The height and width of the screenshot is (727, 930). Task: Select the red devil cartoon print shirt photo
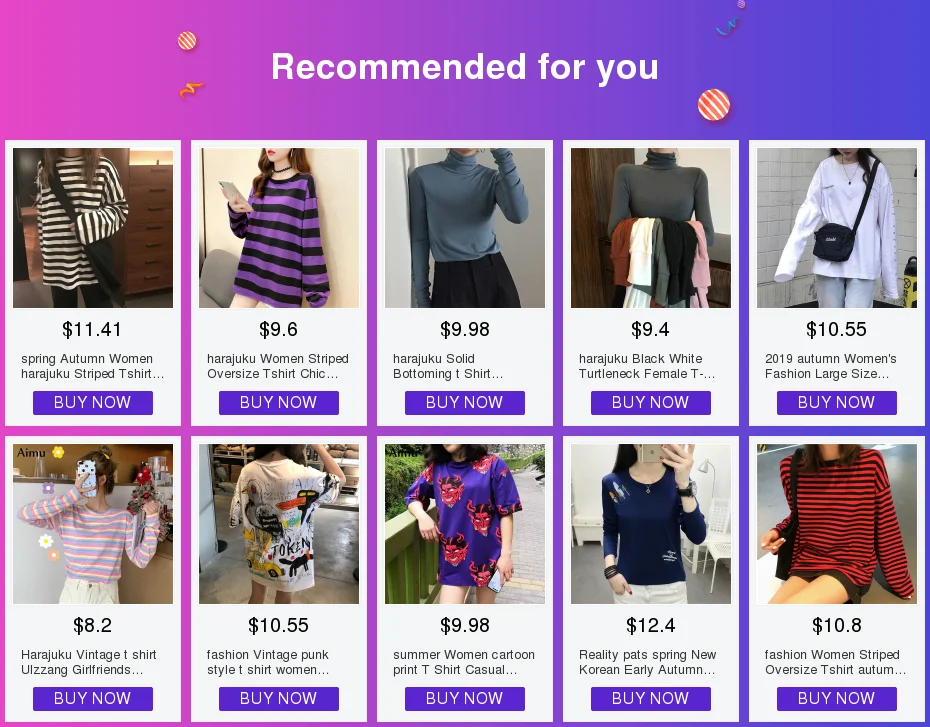[x=465, y=524]
